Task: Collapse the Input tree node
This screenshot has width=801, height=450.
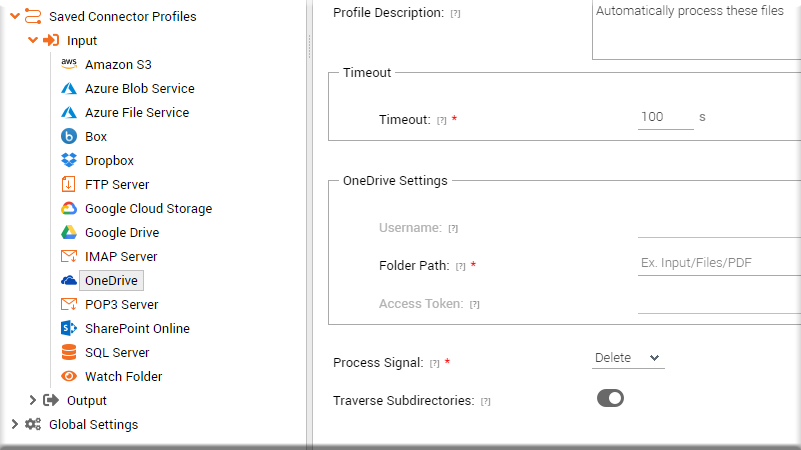Action: (33, 40)
